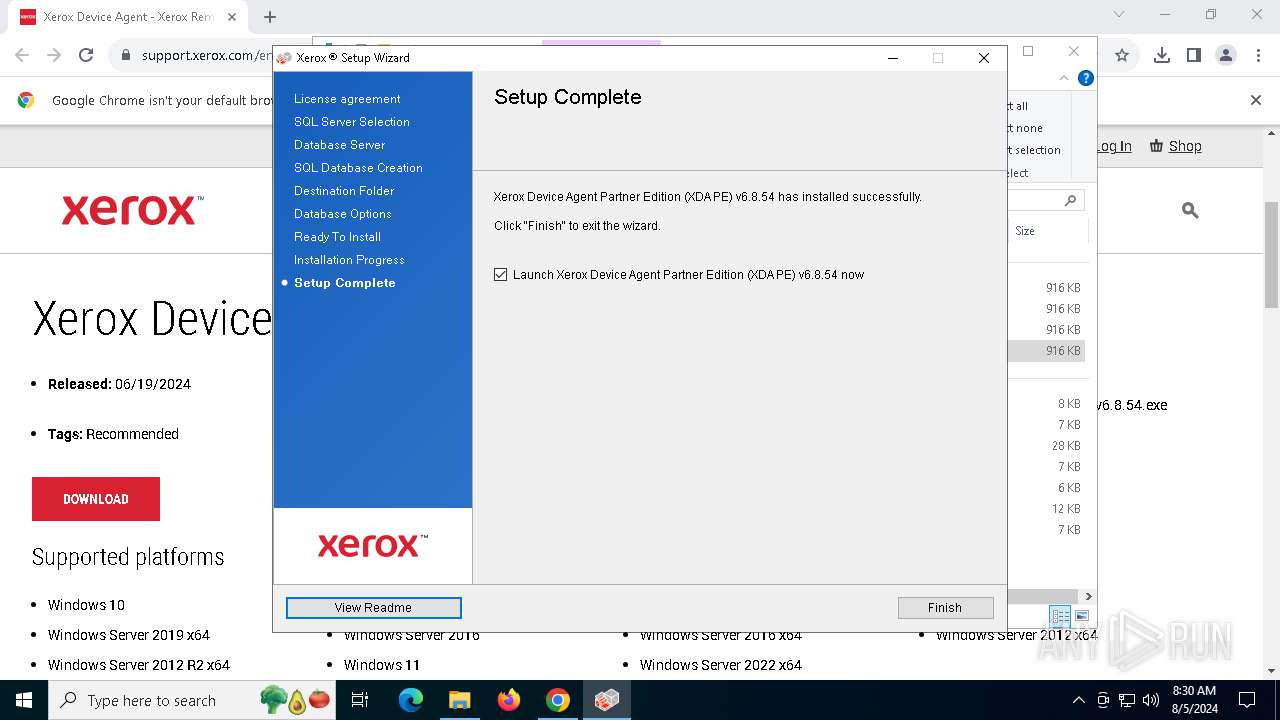Select the 28 KB file row in Explorer
This screenshot has height=720, width=1280.
point(1046,446)
